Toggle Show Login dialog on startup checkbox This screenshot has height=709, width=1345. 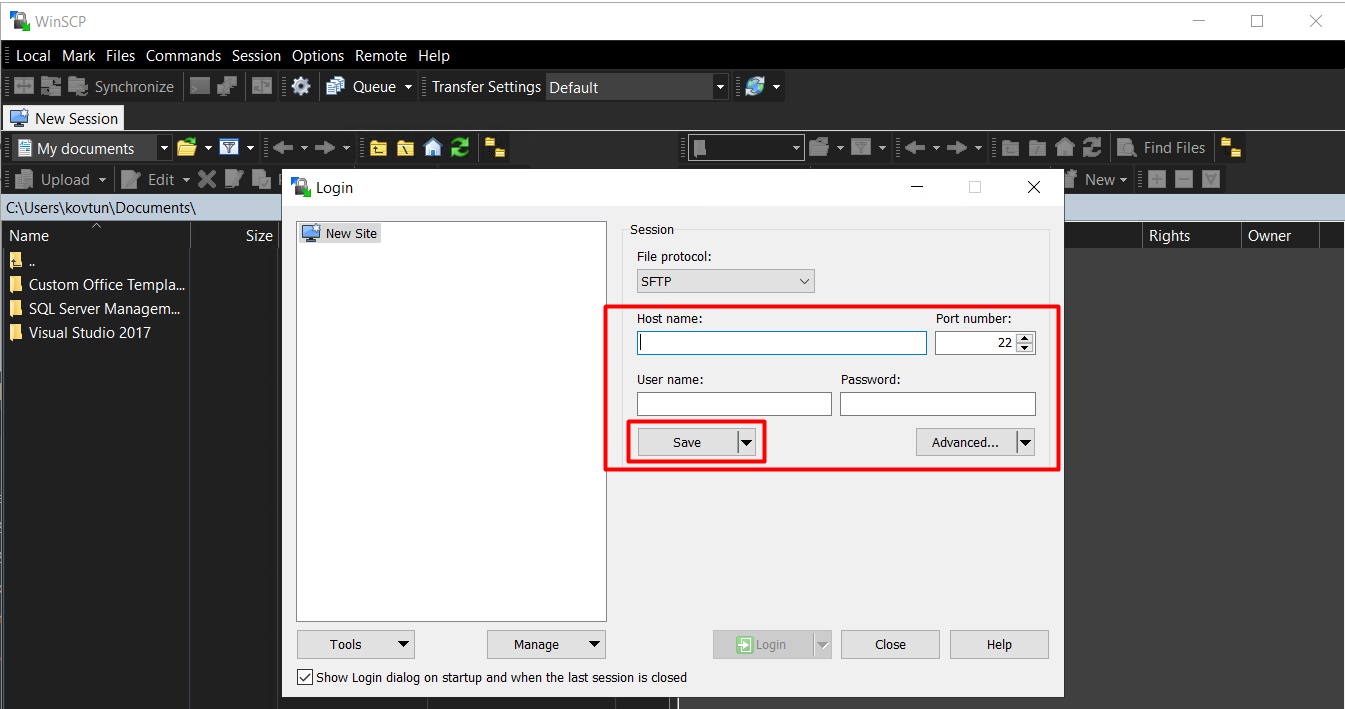pyautogui.click(x=305, y=677)
